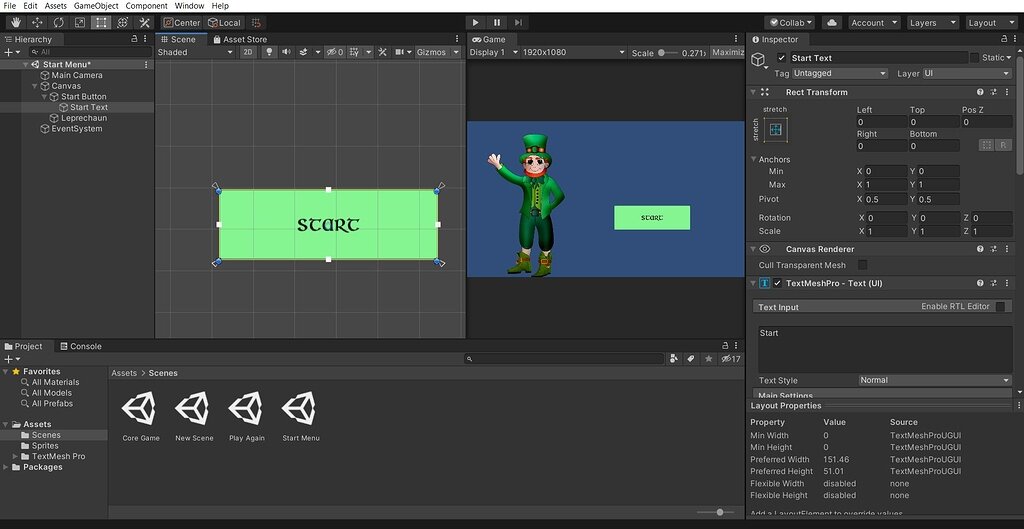The width and height of the screenshot is (1024, 529).
Task: Select the Move tool
Action: [37, 23]
